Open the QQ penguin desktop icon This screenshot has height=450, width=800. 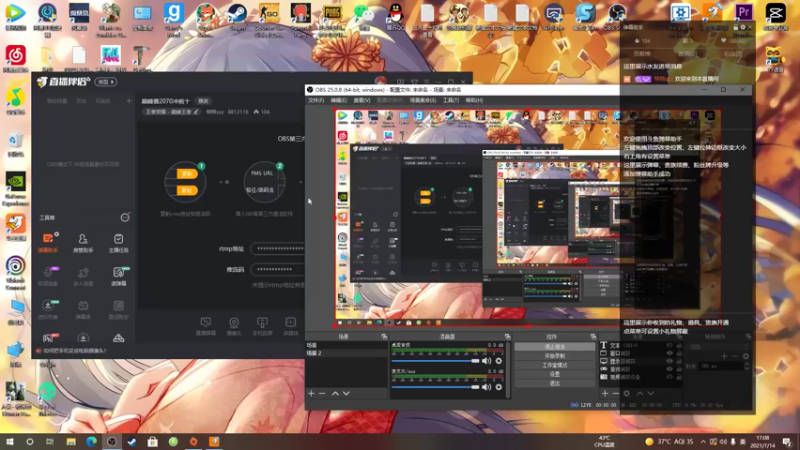pyautogui.click(x=395, y=16)
